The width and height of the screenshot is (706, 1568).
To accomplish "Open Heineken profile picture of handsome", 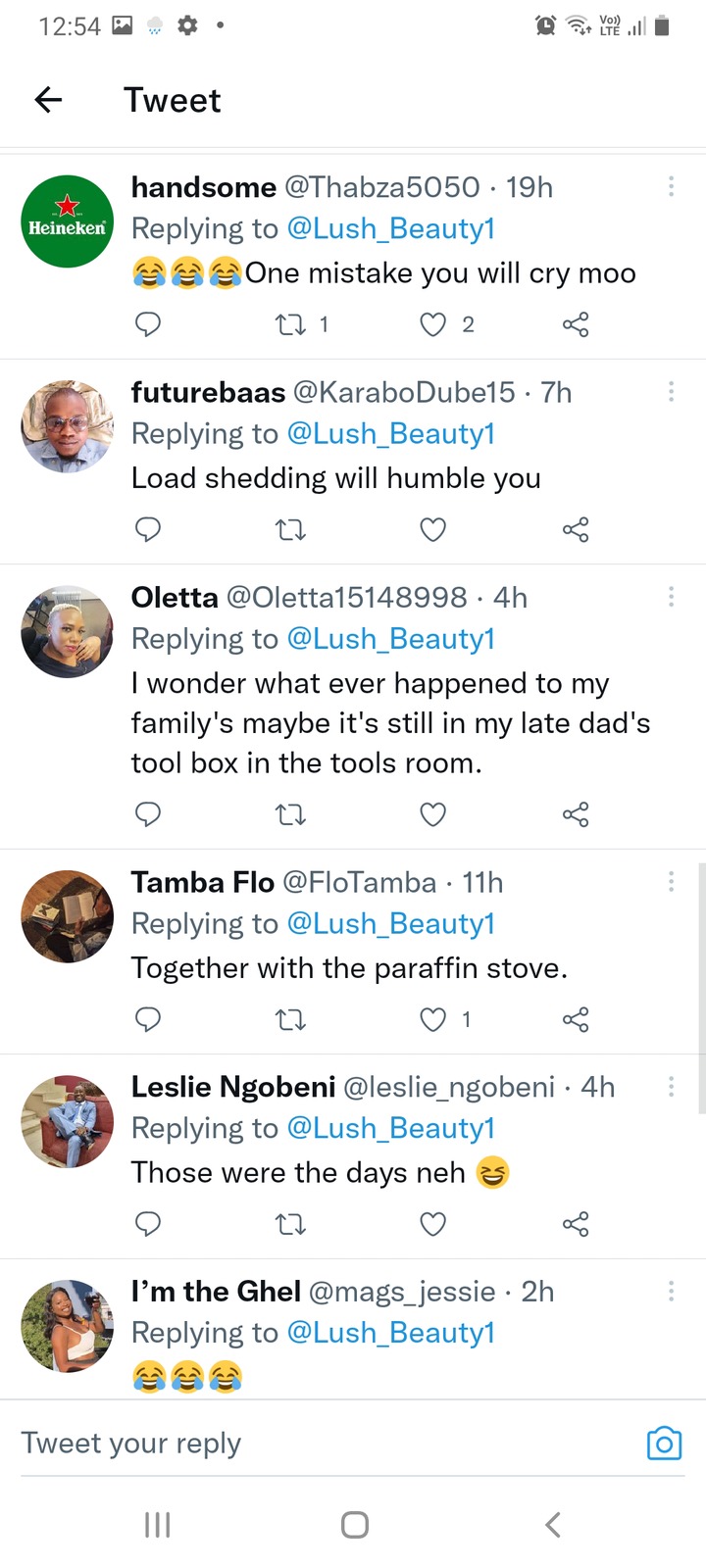I will pyautogui.click(x=68, y=221).
